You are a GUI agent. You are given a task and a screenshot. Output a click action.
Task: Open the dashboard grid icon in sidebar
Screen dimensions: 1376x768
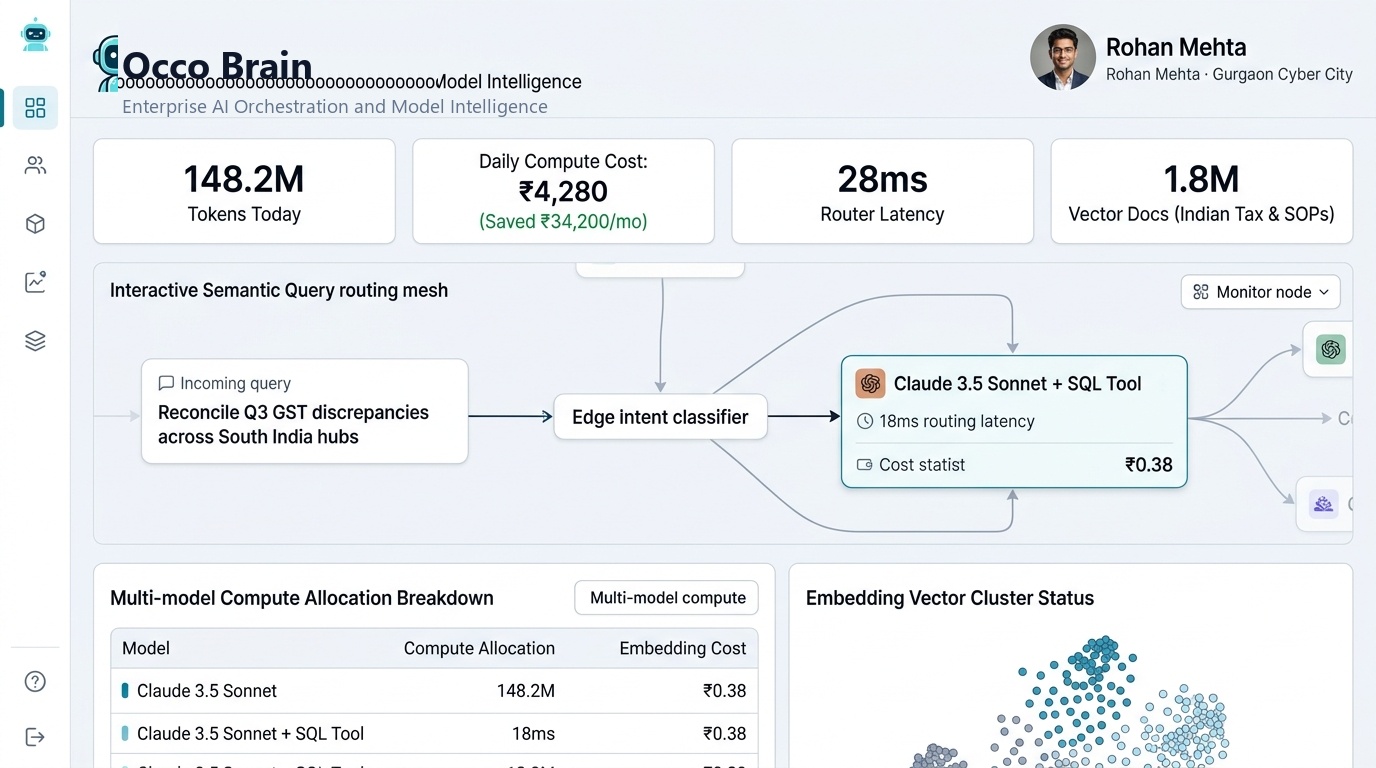tap(35, 108)
